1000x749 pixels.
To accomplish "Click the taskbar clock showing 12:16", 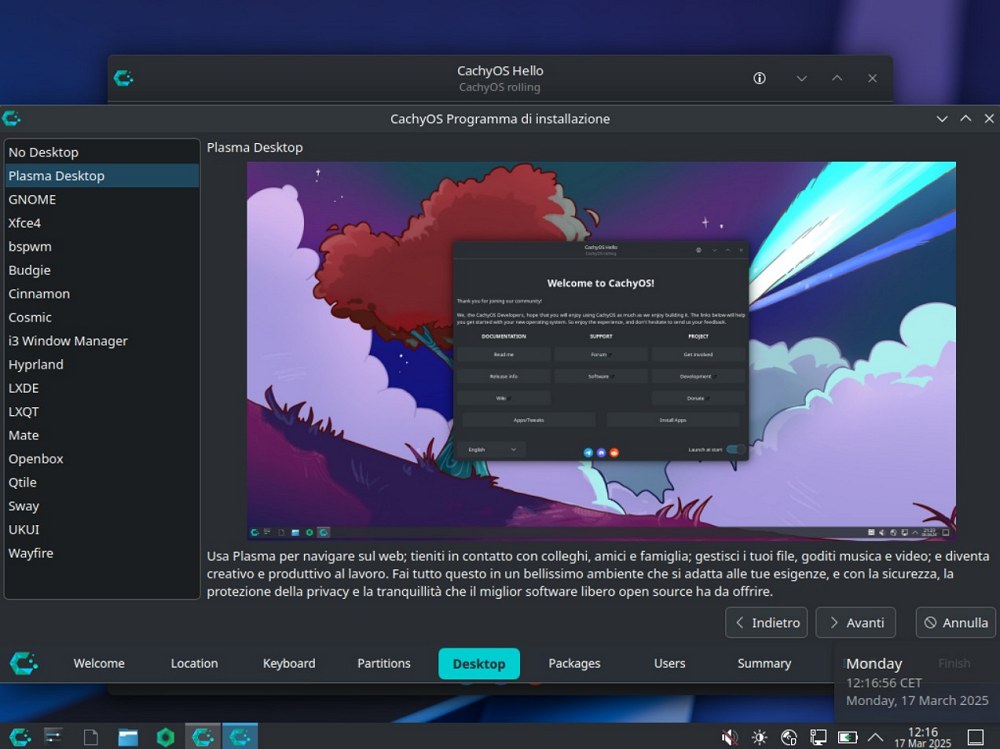I will [x=923, y=738].
